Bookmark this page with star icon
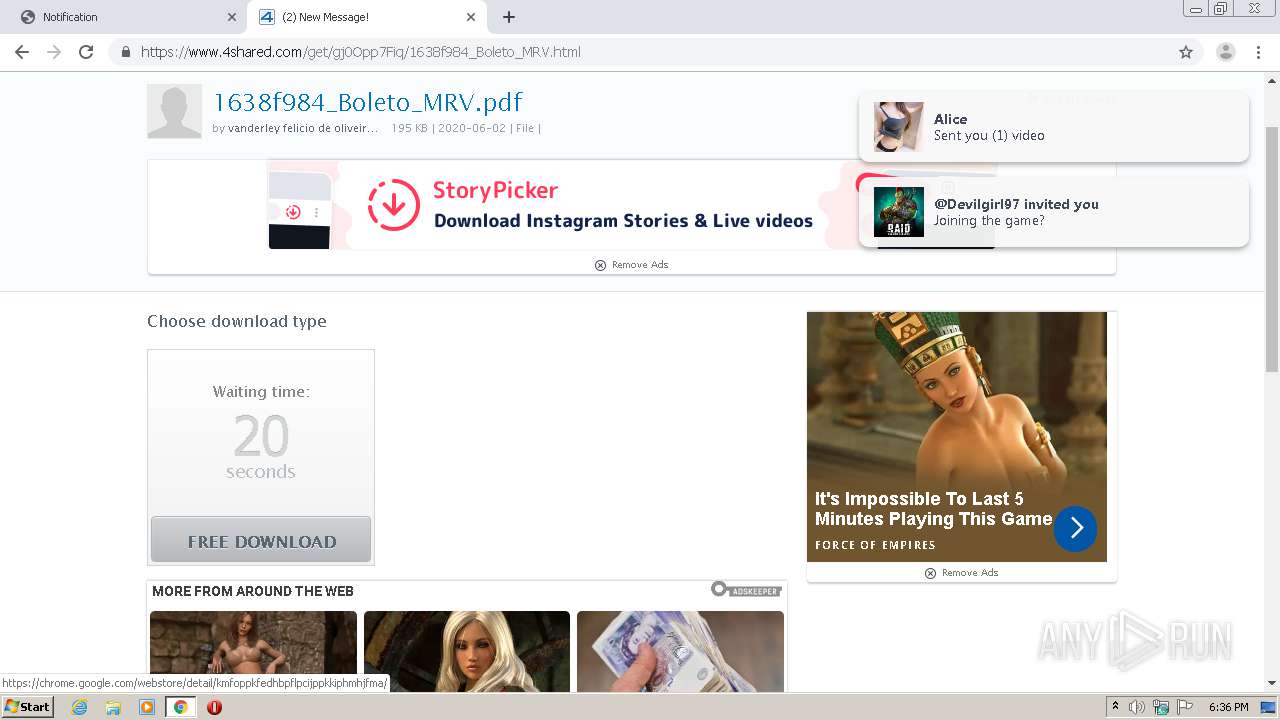This screenshot has height=720, width=1280. [1186, 52]
